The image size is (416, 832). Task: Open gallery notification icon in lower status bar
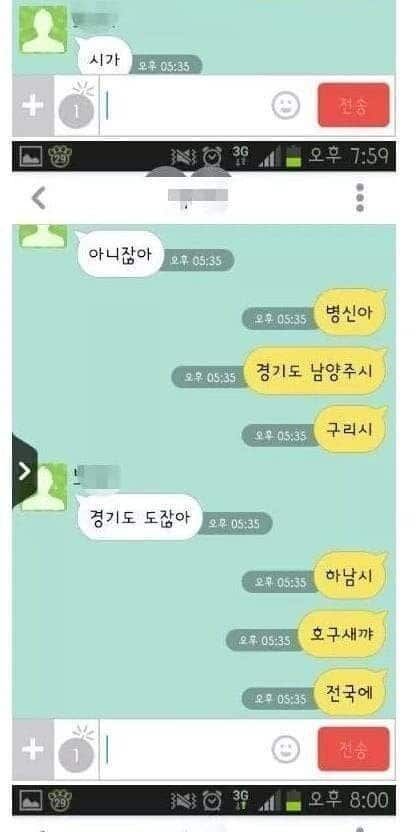tap(31, 800)
